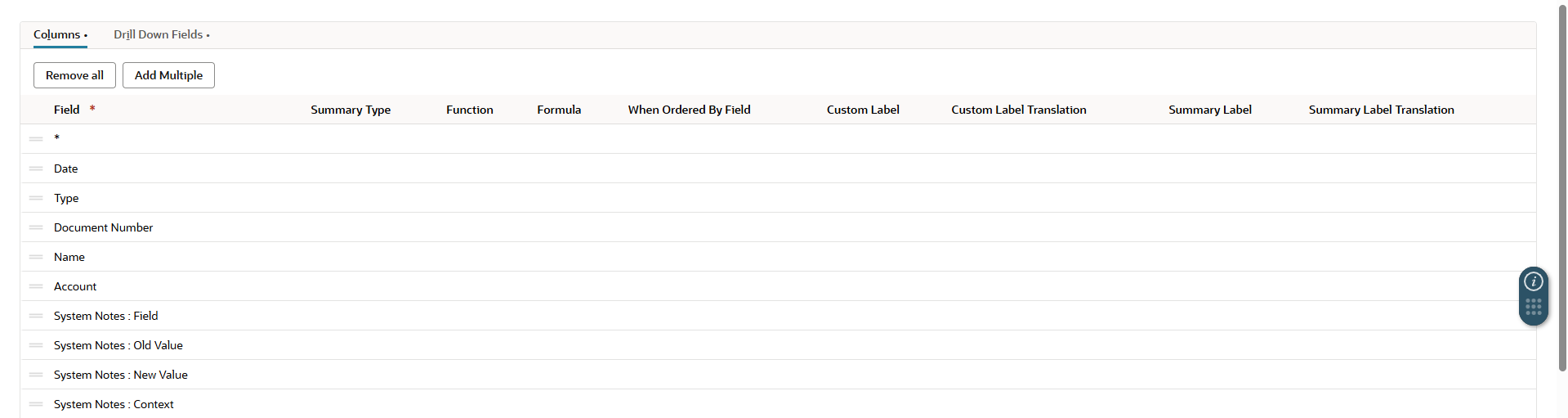Click the System Notes : New Value row
This screenshot has width=1568, height=418.
tap(121, 375)
